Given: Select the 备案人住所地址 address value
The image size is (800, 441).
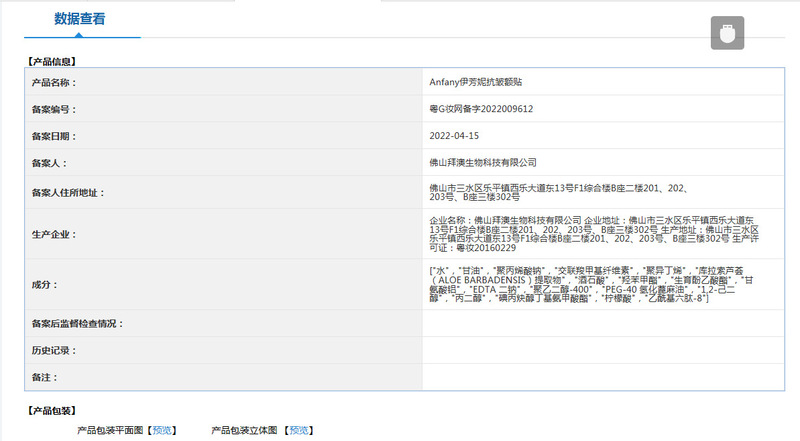Looking at the screenshot, I should click(560, 192).
